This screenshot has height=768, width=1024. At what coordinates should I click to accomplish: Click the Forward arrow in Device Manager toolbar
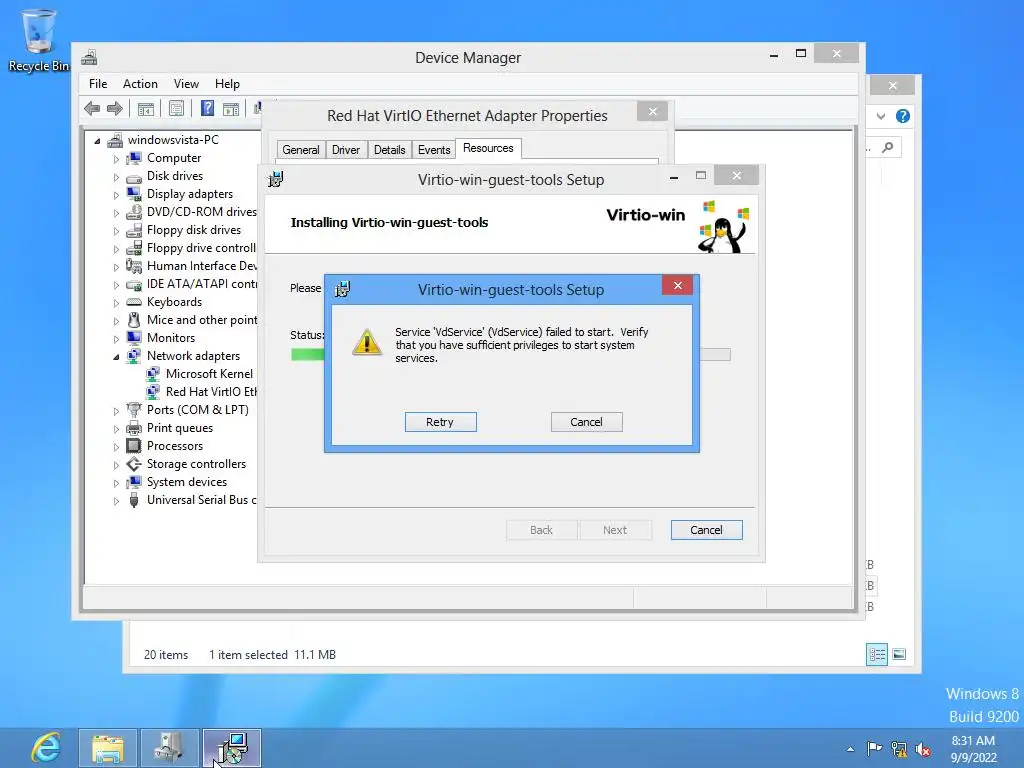115,108
